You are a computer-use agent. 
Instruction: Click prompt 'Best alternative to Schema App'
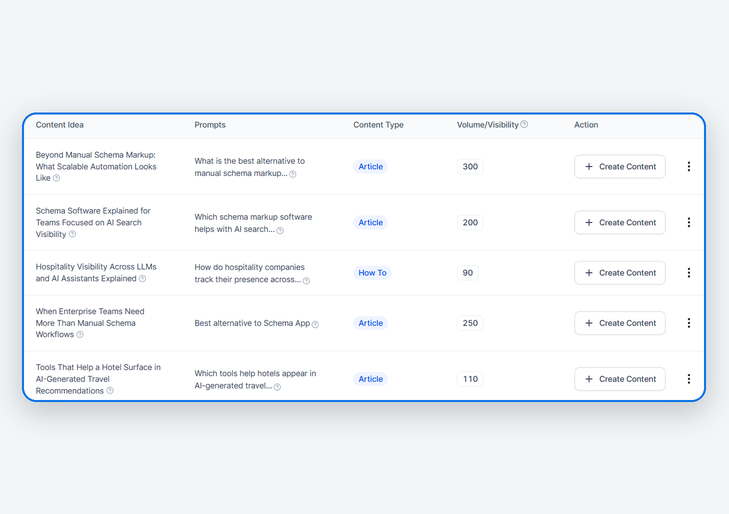click(252, 323)
